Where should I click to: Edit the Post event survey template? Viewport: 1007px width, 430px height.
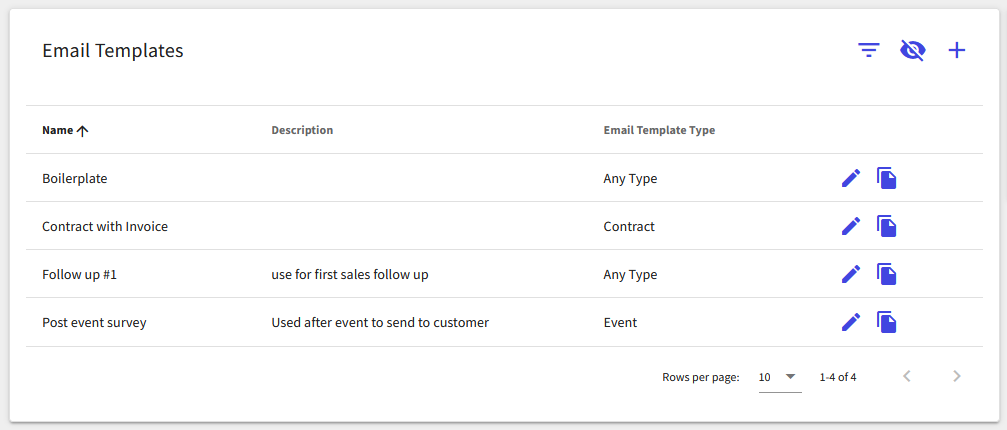pos(851,322)
